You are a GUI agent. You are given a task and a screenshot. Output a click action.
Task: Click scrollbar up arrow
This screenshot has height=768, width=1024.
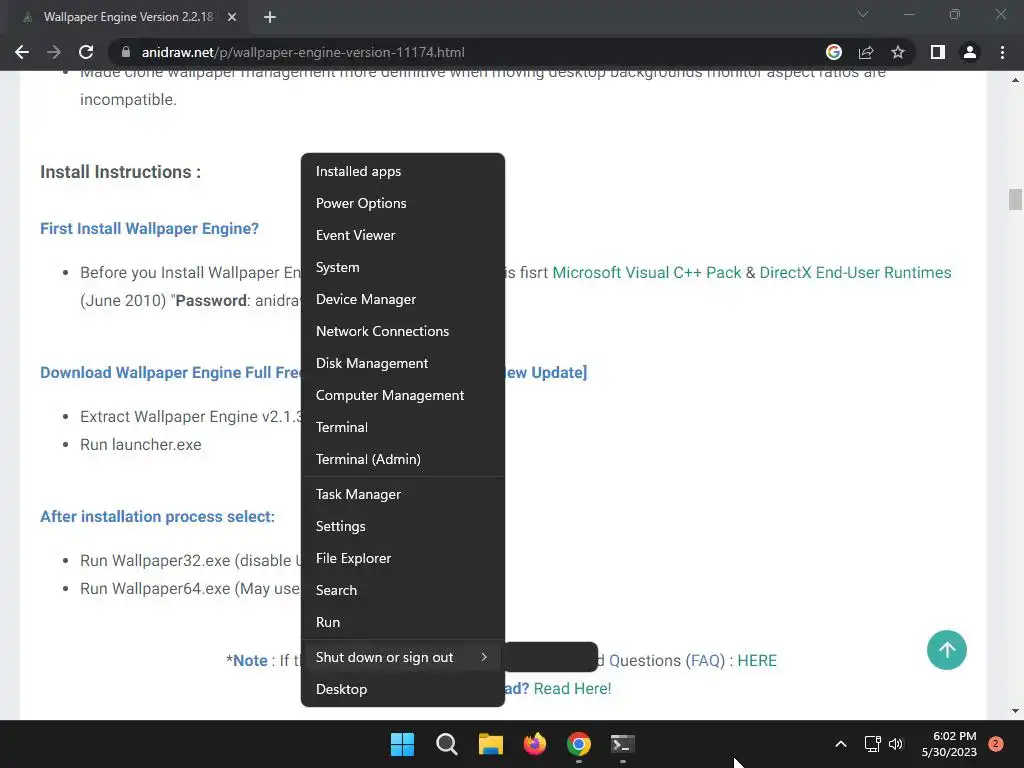1015,80
